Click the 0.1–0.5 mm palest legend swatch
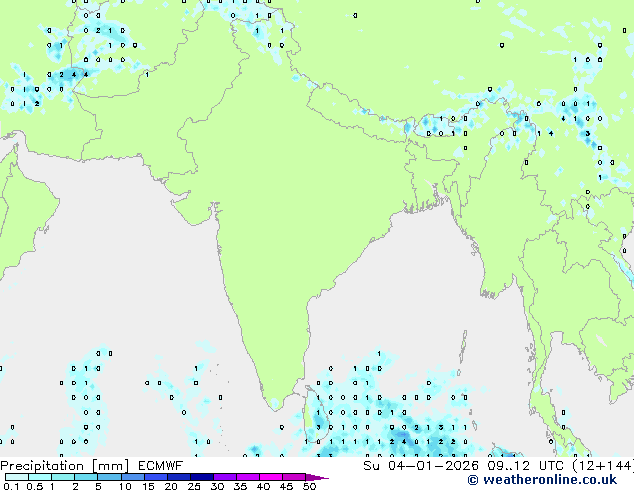Screen dimensions: 634x490 coord(17,477)
